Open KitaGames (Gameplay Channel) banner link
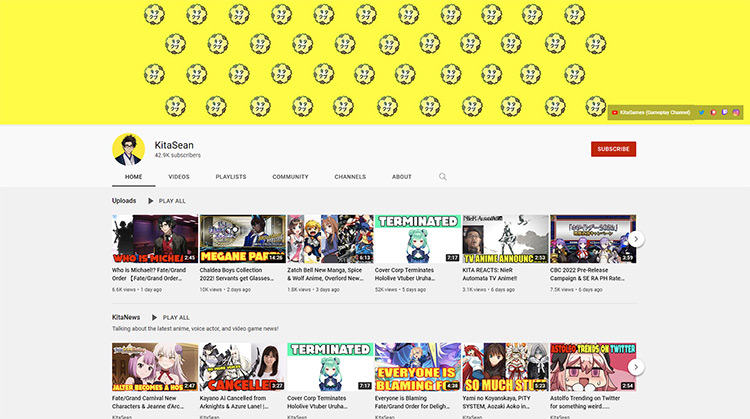The width and height of the screenshot is (750, 419). tap(651, 112)
